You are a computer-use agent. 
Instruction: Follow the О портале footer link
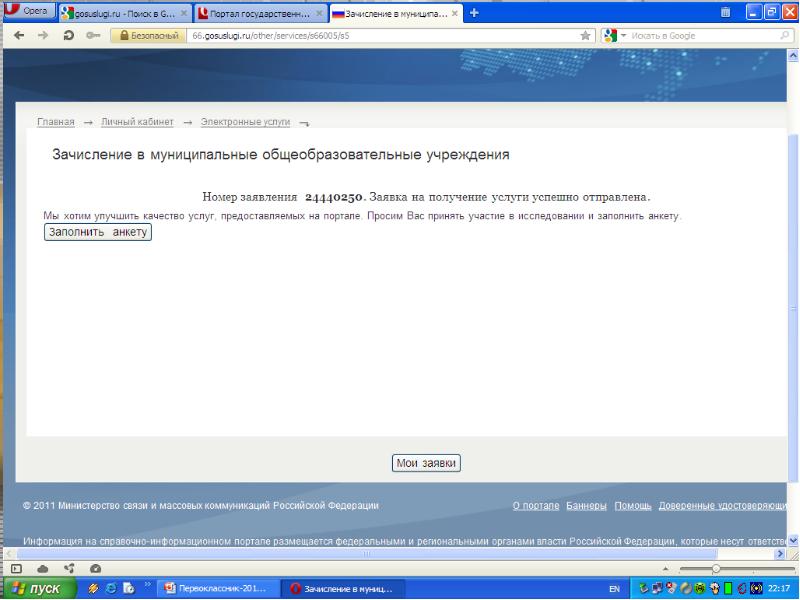click(x=535, y=506)
